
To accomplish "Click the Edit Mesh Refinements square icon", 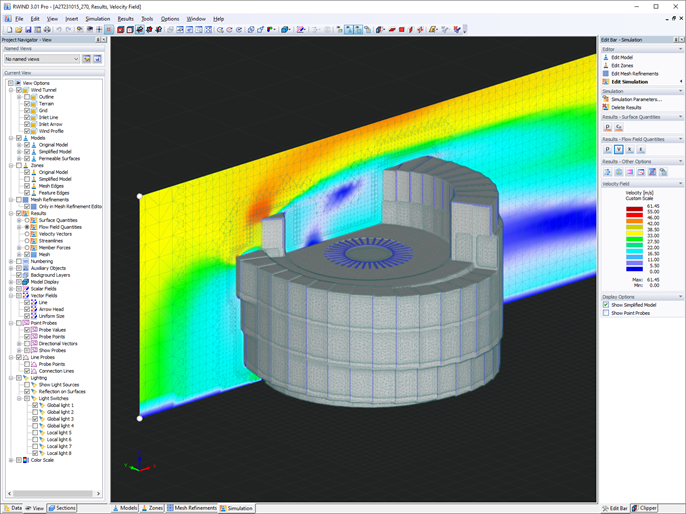I will click(x=606, y=73).
